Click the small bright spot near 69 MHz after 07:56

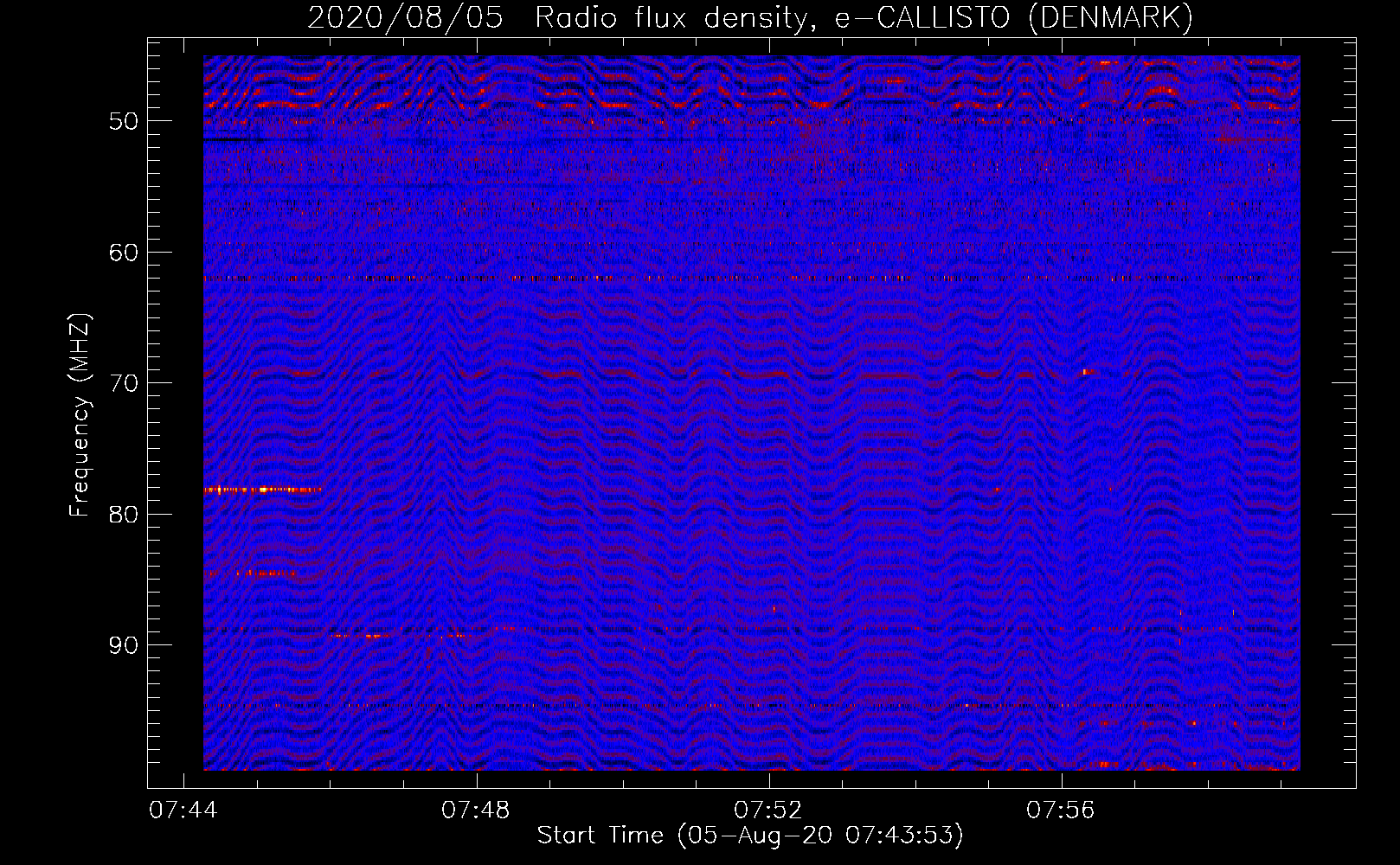click(1088, 372)
